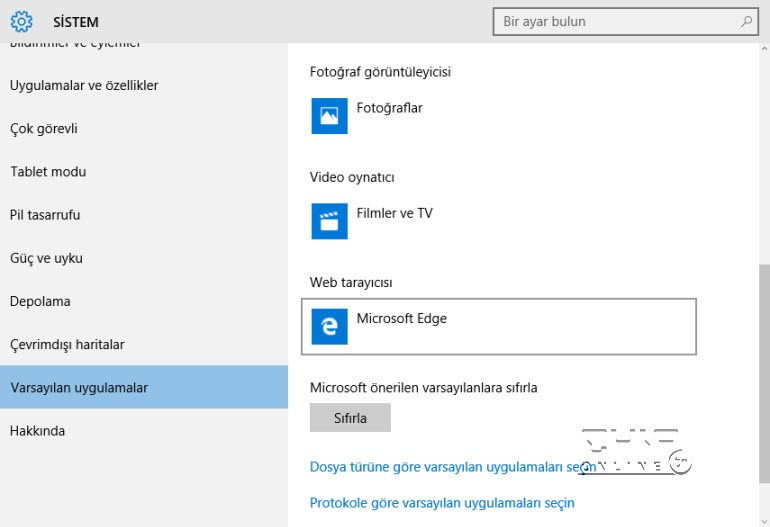Screen dimensions: 770x527
Task: Choose default video player Filmler ve TV
Action: point(498,221)
